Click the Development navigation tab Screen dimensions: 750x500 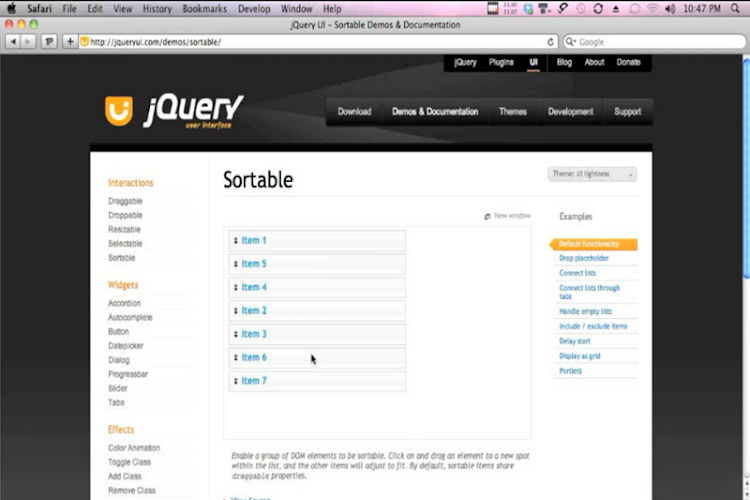571,111
